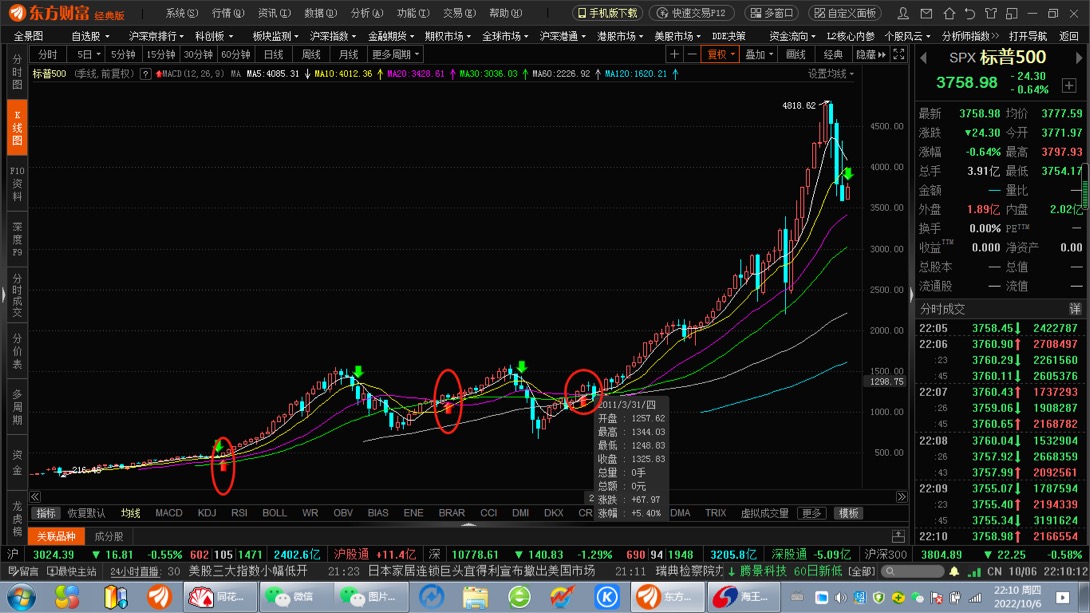Add 标普500 to watchlist plus icon
1090x613 pixels.
pos(1069,85)
